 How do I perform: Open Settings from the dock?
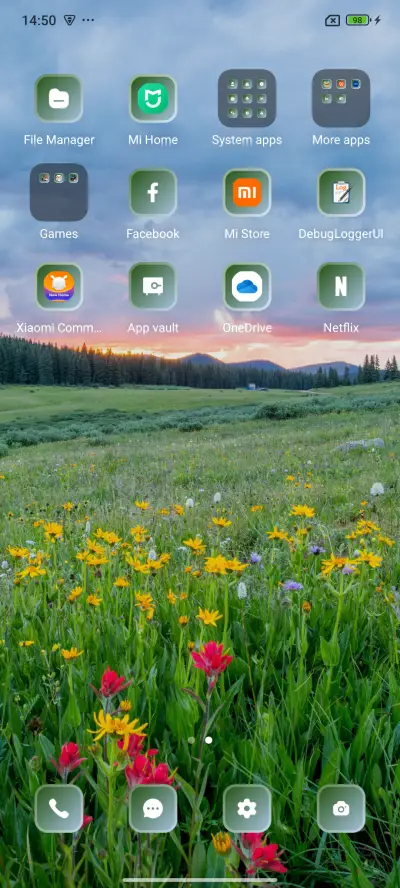click(x=247, y=809)
